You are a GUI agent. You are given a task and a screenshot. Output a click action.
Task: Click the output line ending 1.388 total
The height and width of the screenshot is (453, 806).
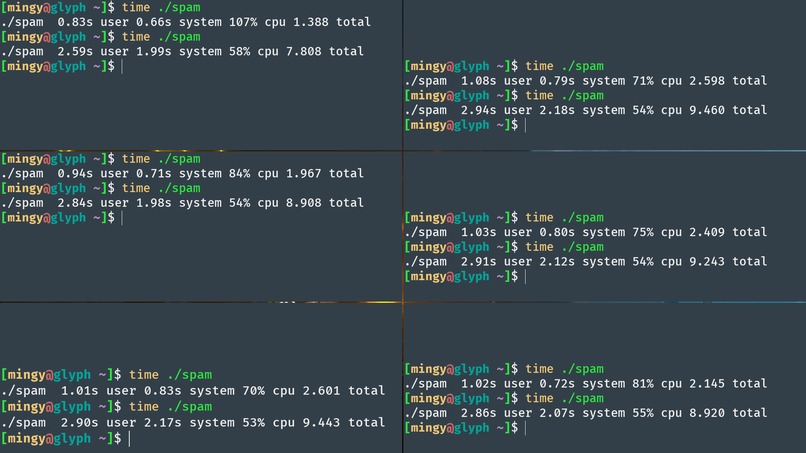pyautogui.click(x=186, y=22)
